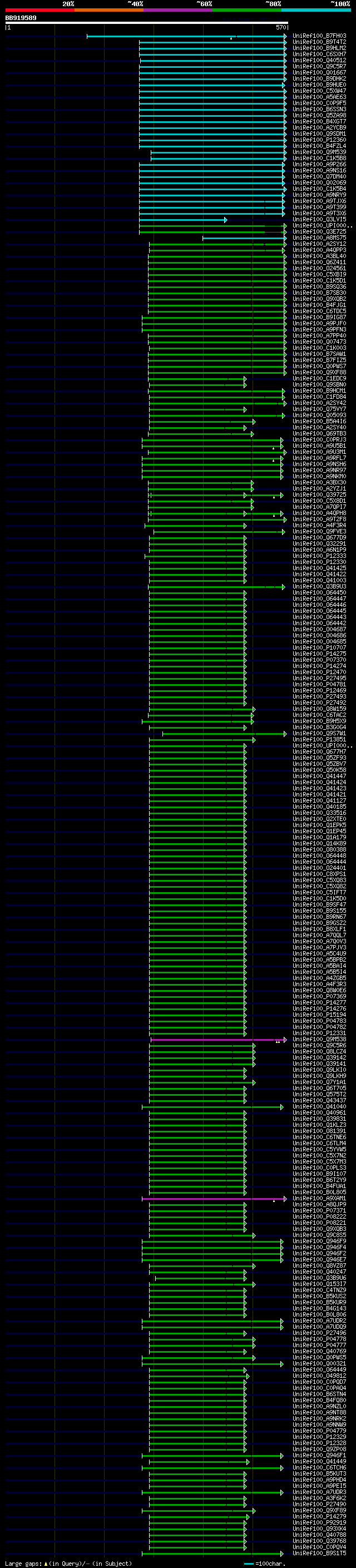Select the UniRef100_Q40788 label

[x=319, y=1535]
